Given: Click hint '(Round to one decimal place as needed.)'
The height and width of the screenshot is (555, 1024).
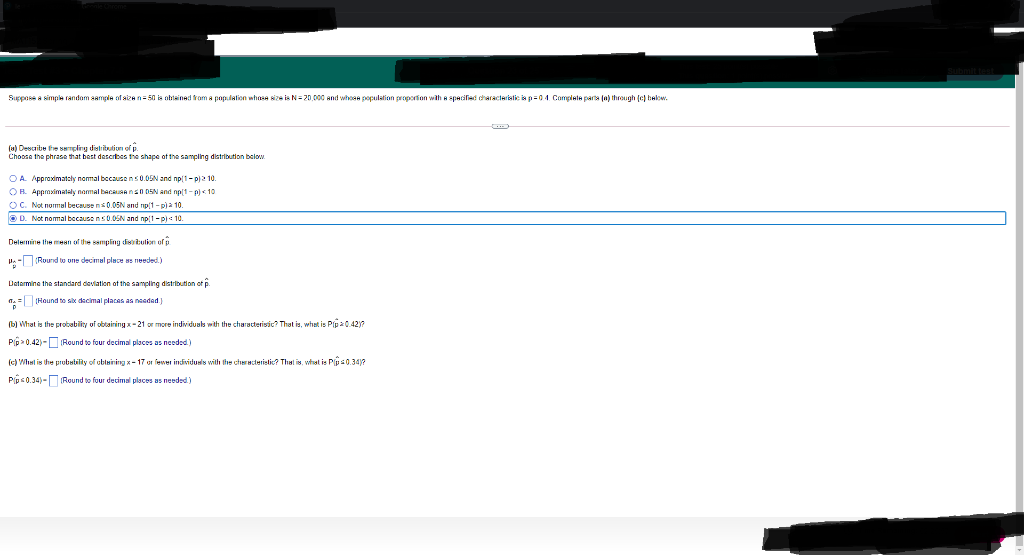Looking at the screenshot, I should [x=99, y=261].
